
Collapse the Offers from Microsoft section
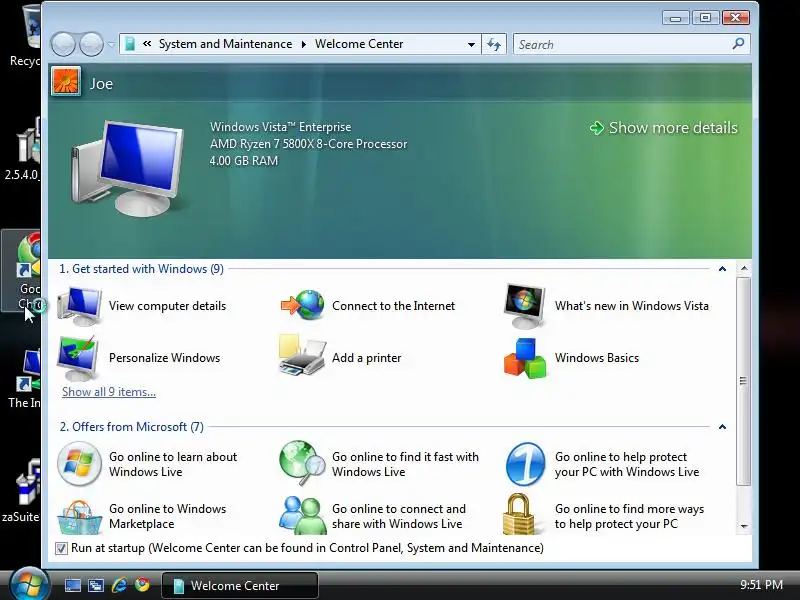click(x=722, y=427)
